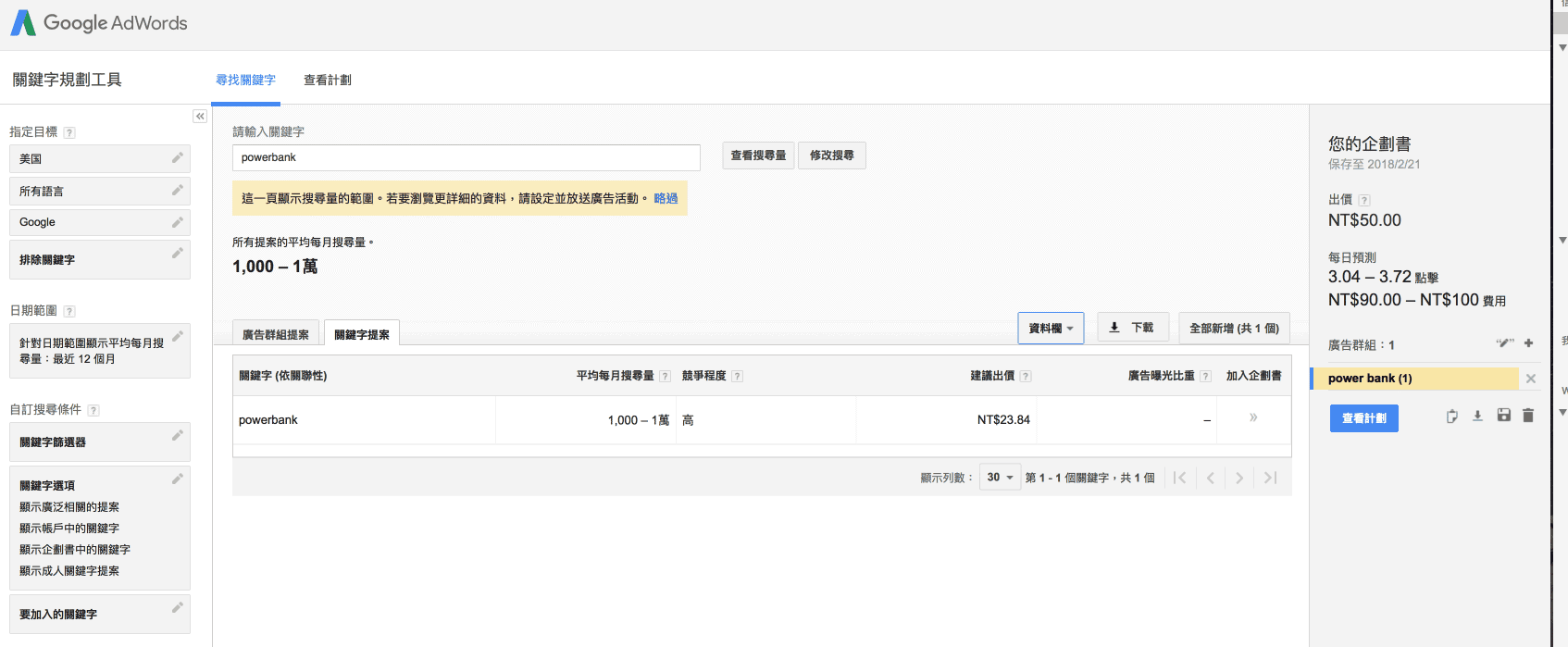Edit the Google network setting
Viewport: 1568px width, 647px height.
tap(177, 222)
